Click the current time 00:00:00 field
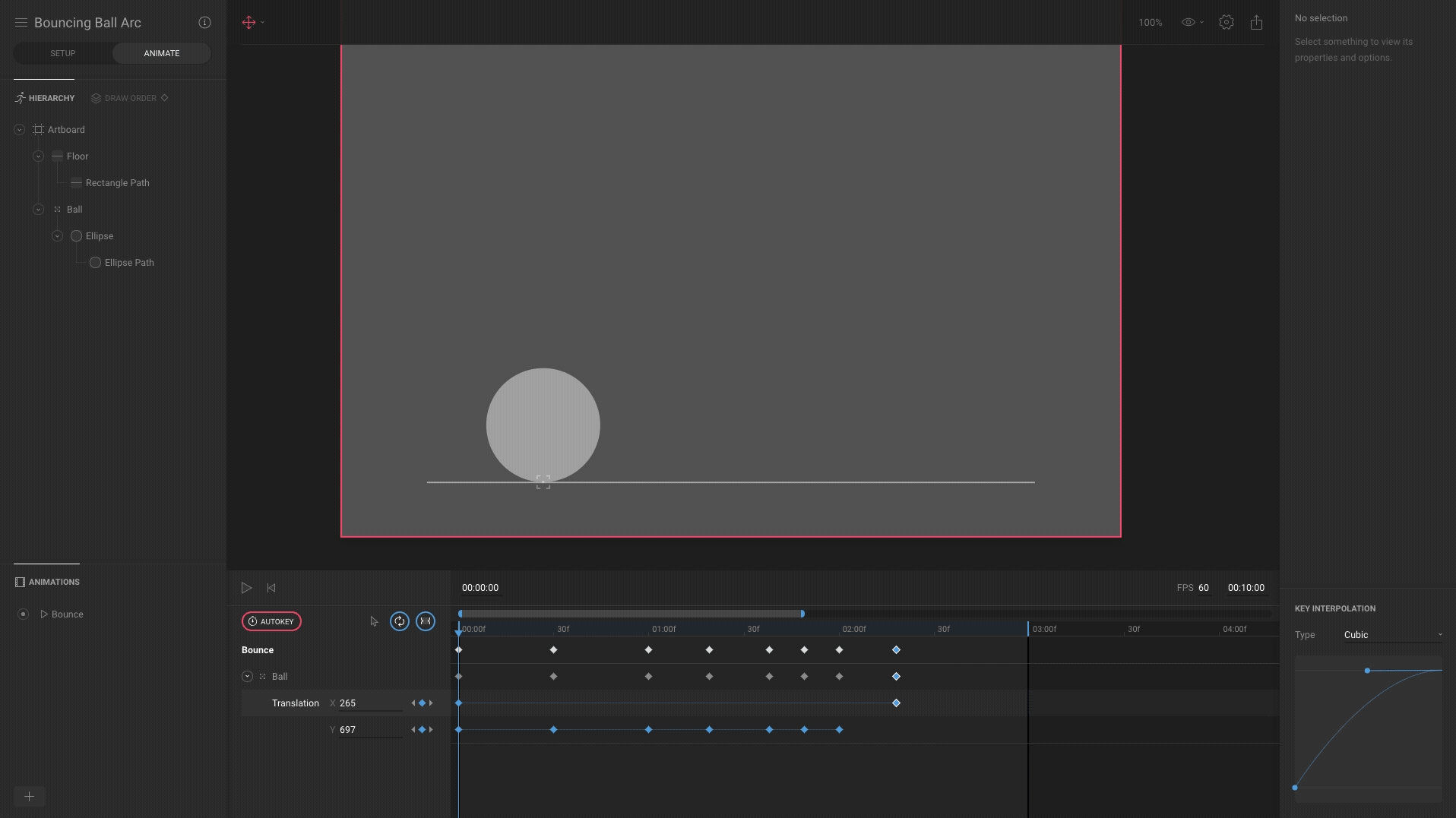This screenshot has width=1456, height=818. point(480,588)
